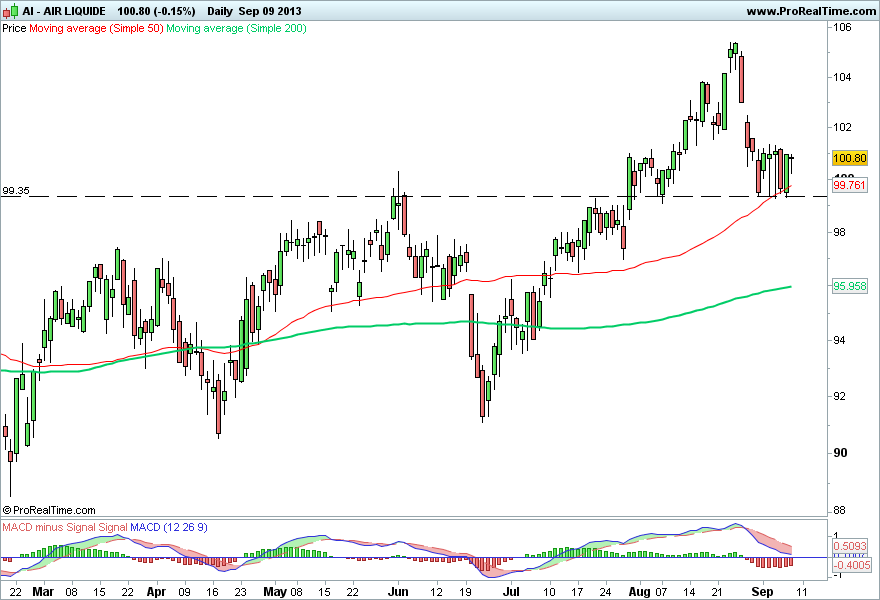Click the Sep 09 2013 date label

pos(270,11)
